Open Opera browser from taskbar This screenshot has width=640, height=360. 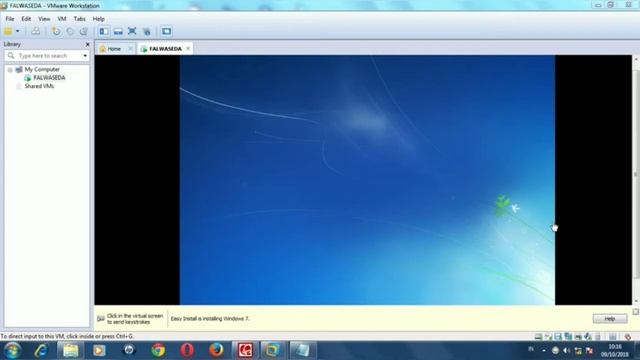click(x=187, y=350)
